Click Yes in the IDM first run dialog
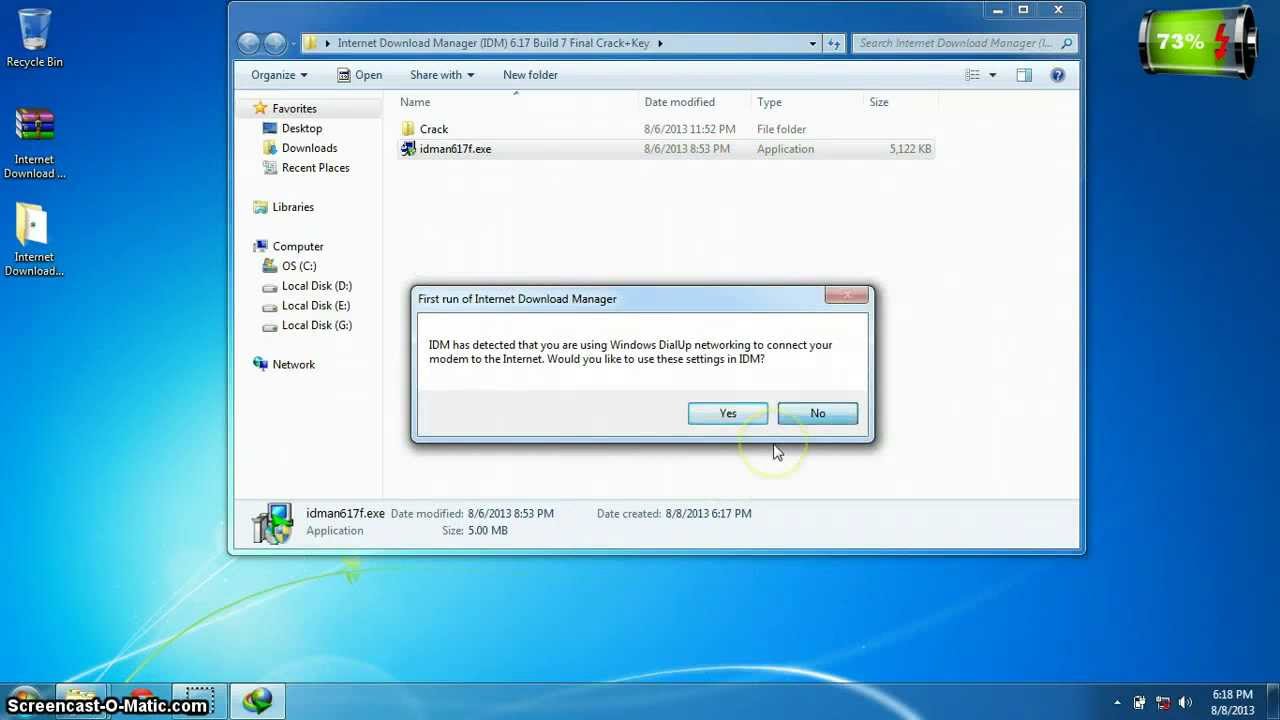The width and height of the screenshot is (1280, 720). (x=728, y=414)
